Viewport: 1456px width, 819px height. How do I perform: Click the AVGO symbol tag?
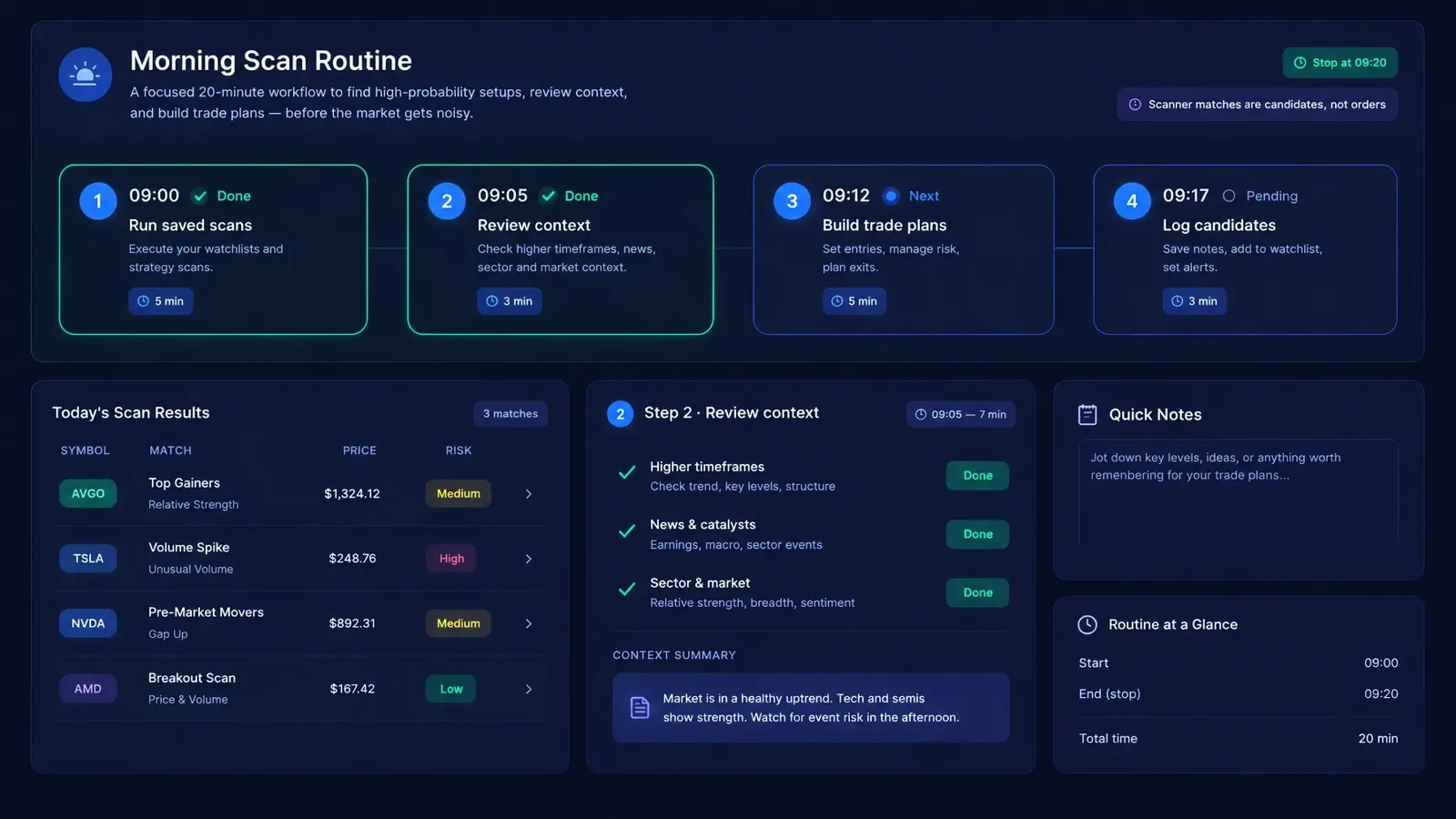pyautogui.click(x=88, y=493)
